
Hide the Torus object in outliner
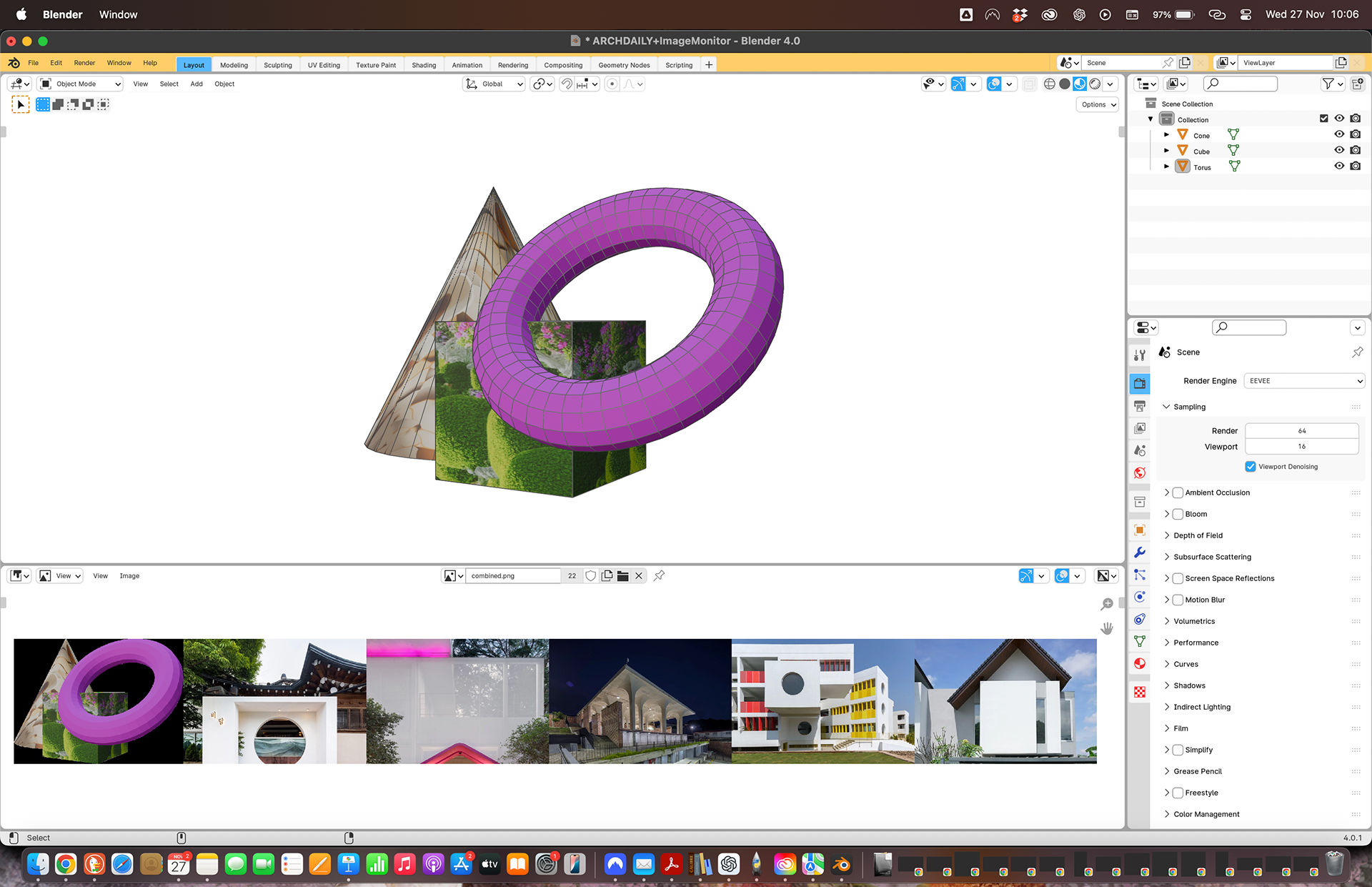pyautogui.click(x=1339, y=167)
